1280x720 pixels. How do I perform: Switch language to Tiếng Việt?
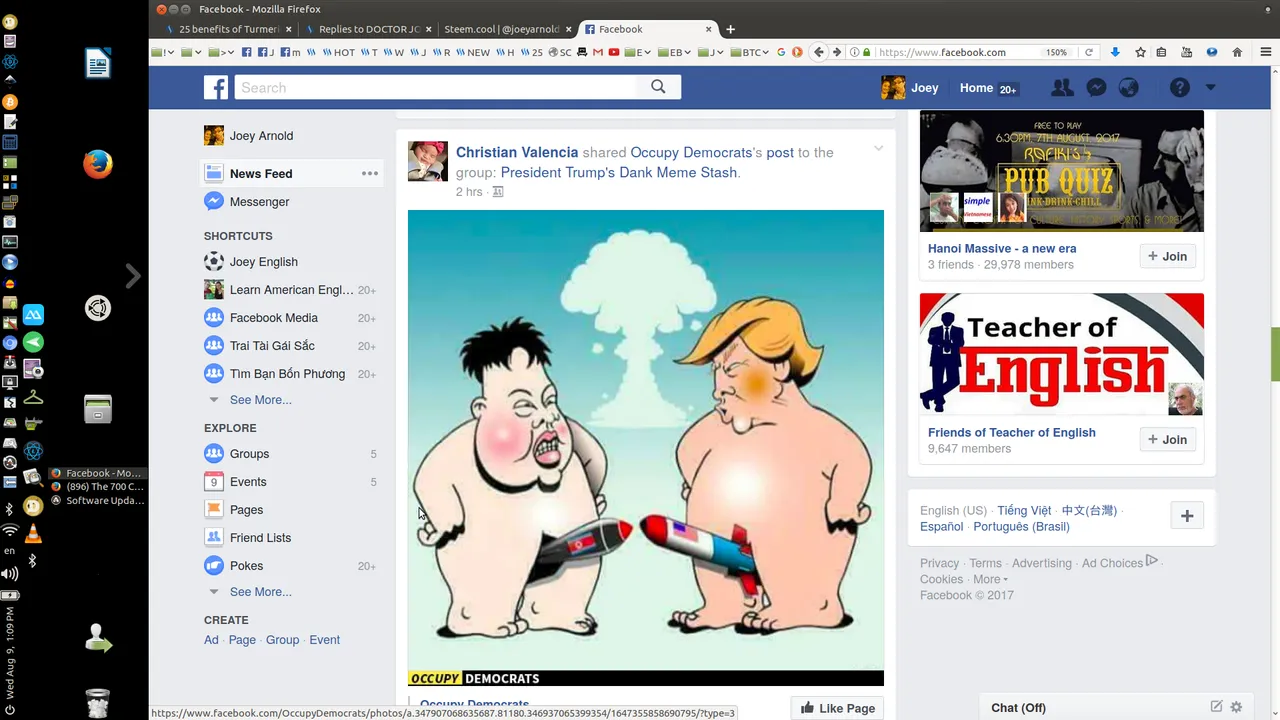[1024, 510]
